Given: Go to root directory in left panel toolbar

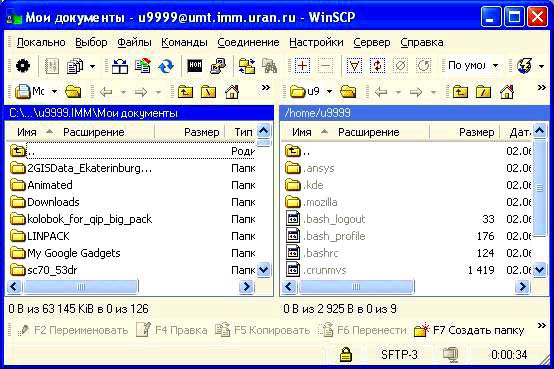Looking at the screenshot, I should pos(208,92).
